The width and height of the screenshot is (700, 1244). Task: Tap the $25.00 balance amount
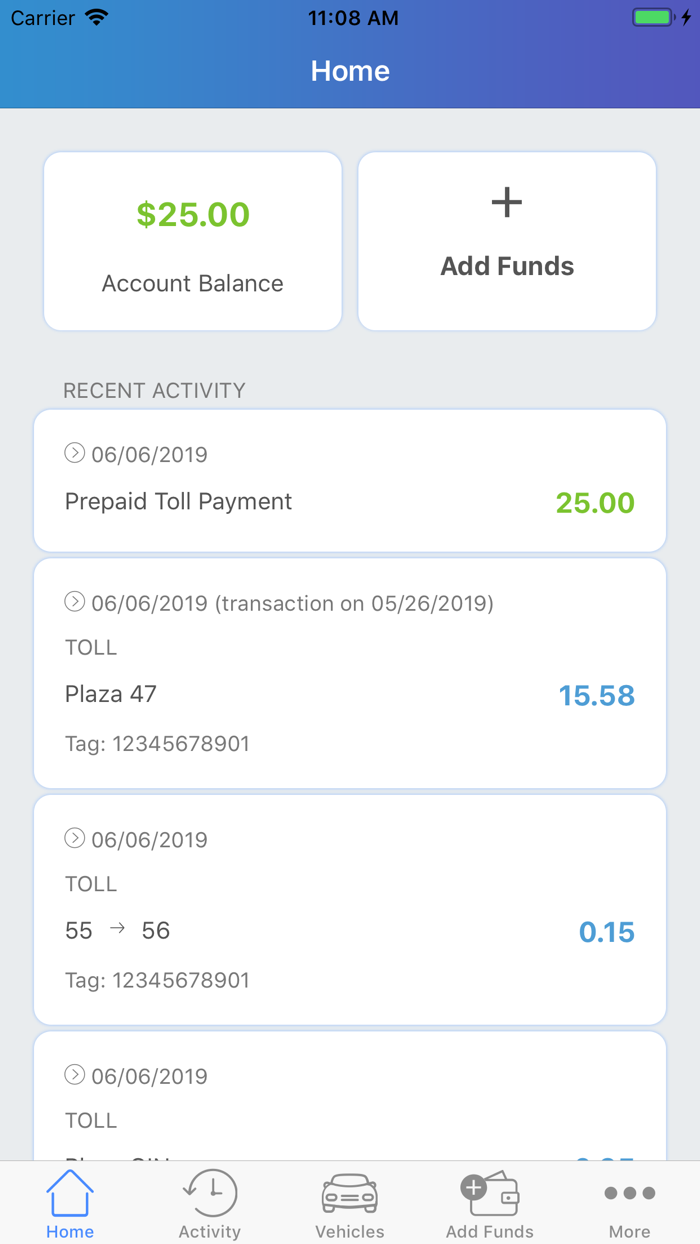tap(192, 214)
